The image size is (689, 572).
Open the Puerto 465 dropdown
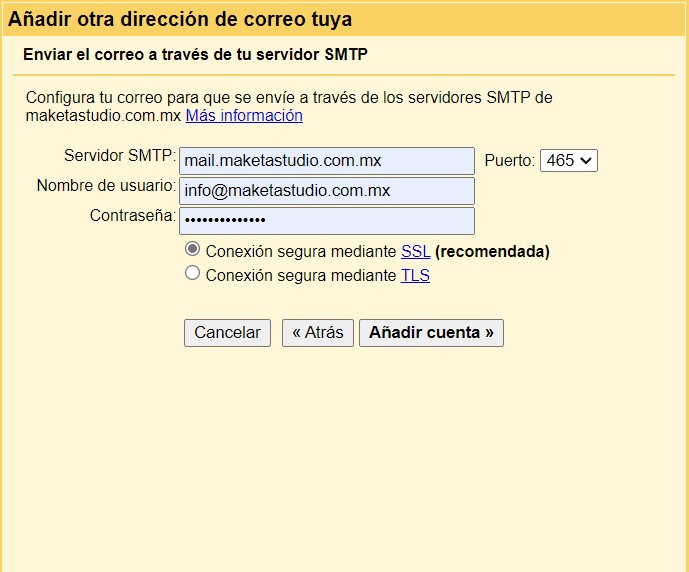568,160
